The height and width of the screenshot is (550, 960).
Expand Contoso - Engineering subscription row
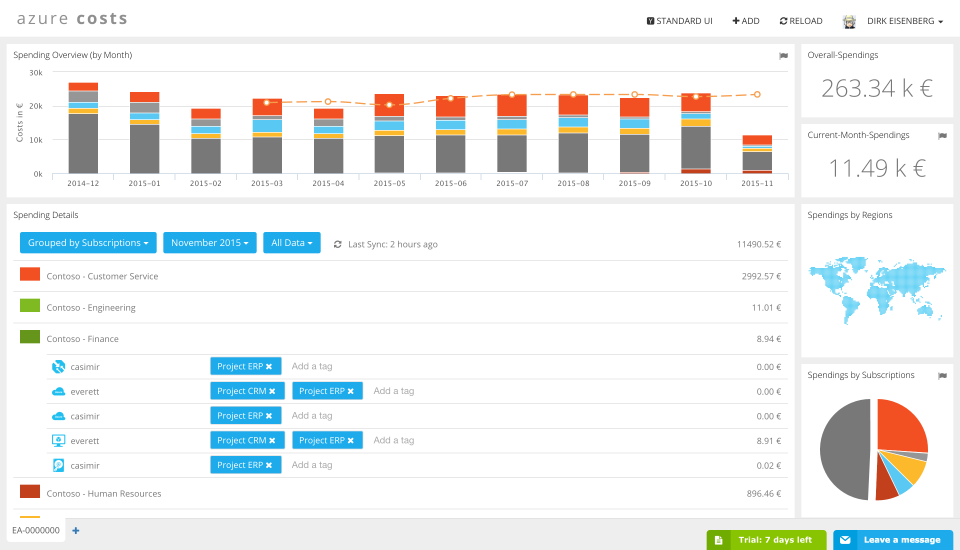pyautogui.click(x=400, y=307)
